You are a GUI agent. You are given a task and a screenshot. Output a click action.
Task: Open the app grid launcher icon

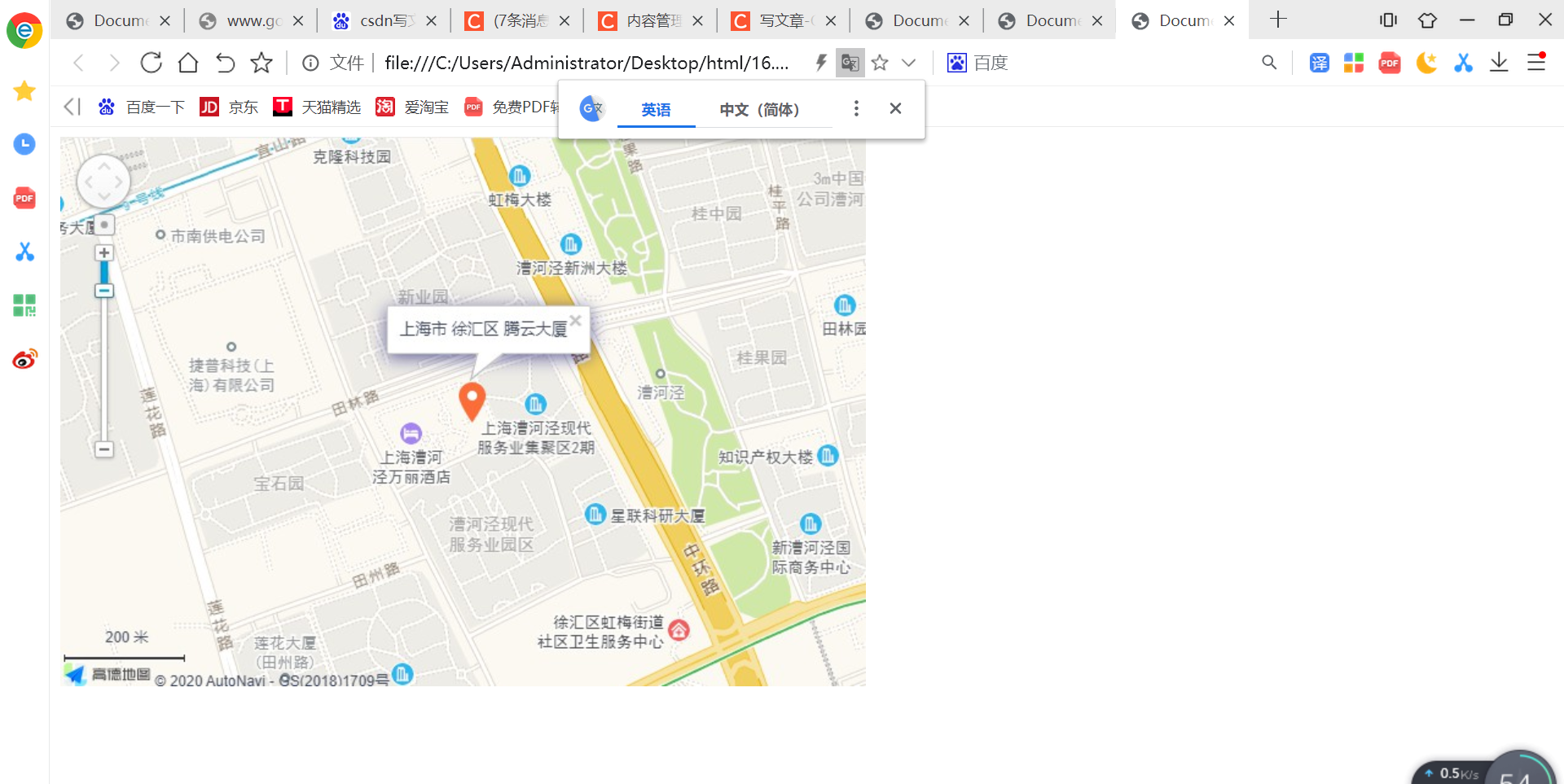[x=1353, y=62]
